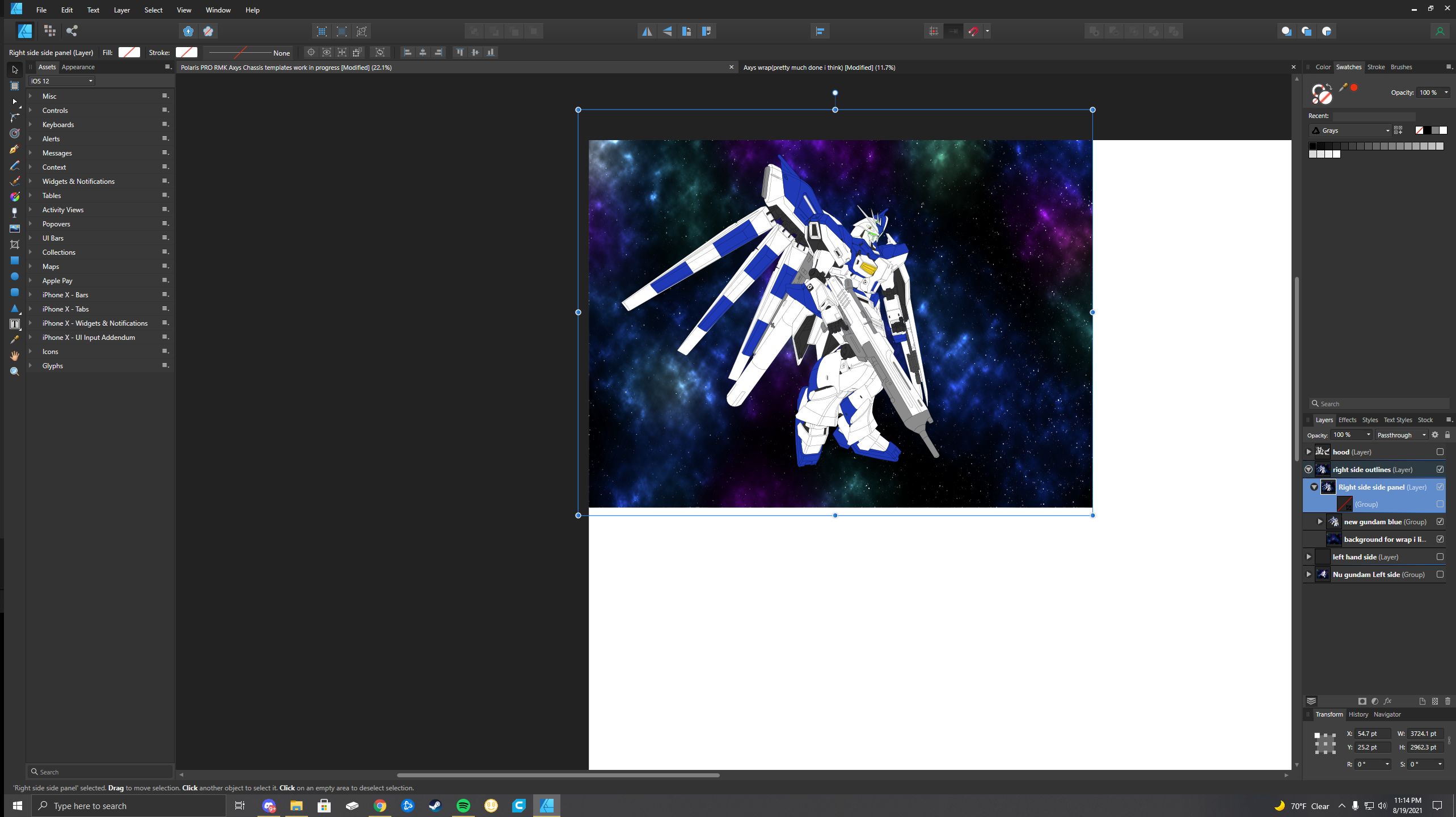Select the Zoom magnifier tool
The image size is (1456, 817).
pyautogui.click(x=15, y=372)
